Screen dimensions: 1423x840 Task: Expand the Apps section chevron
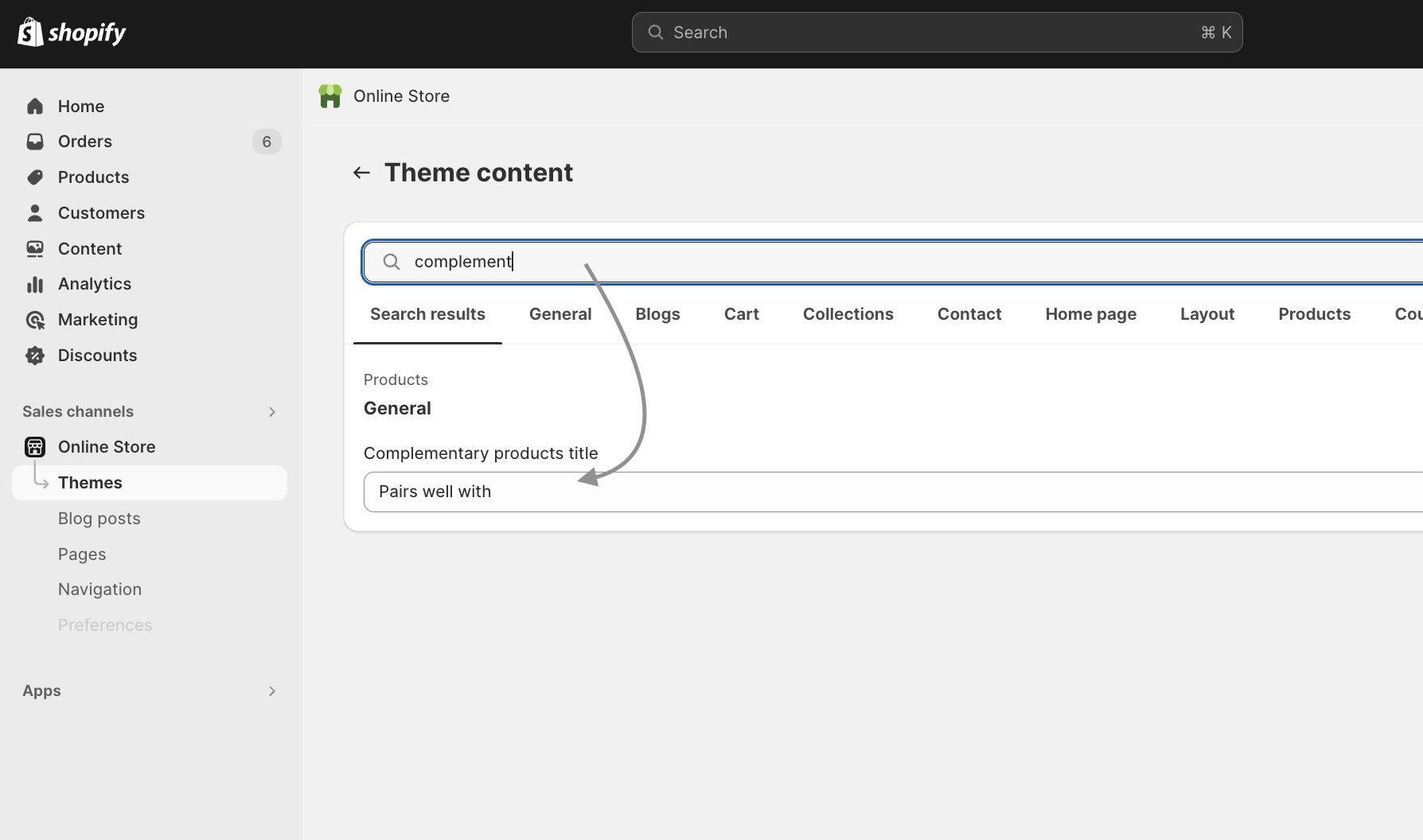point(271,691)
